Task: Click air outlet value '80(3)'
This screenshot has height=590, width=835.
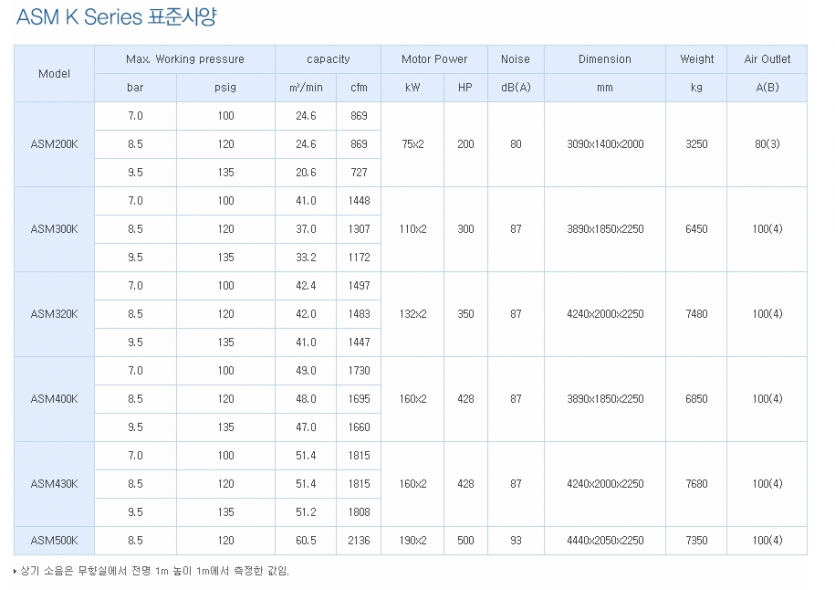Action: coord(767,144)
